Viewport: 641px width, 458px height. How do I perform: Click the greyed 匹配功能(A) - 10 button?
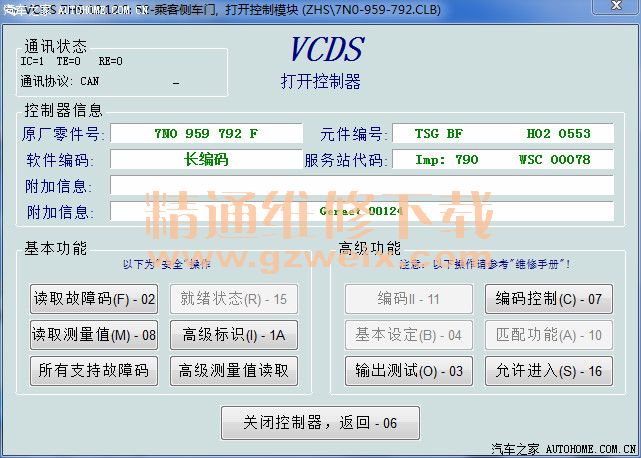[549, 335]
